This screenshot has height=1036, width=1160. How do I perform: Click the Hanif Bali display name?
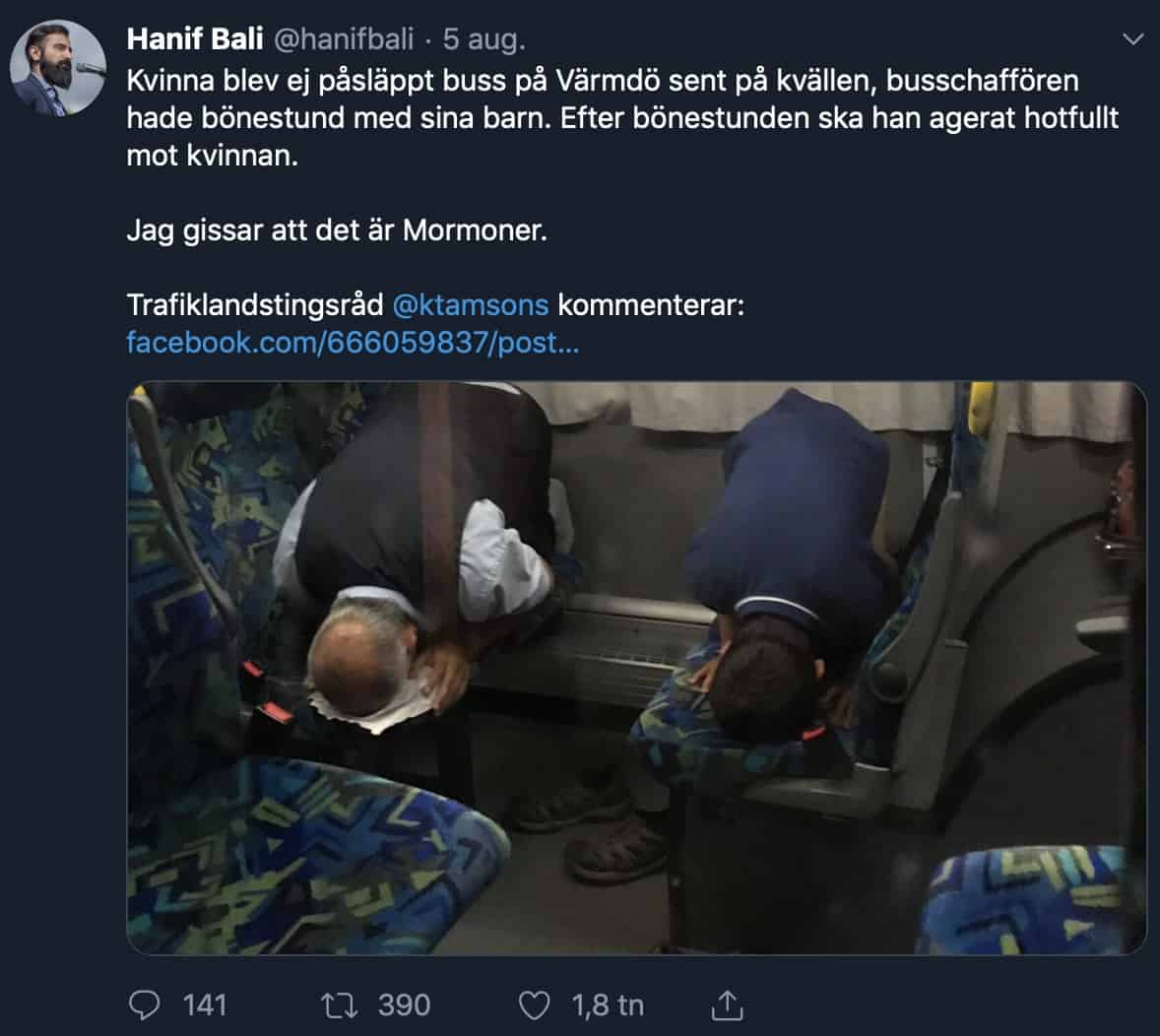[195, 39]
